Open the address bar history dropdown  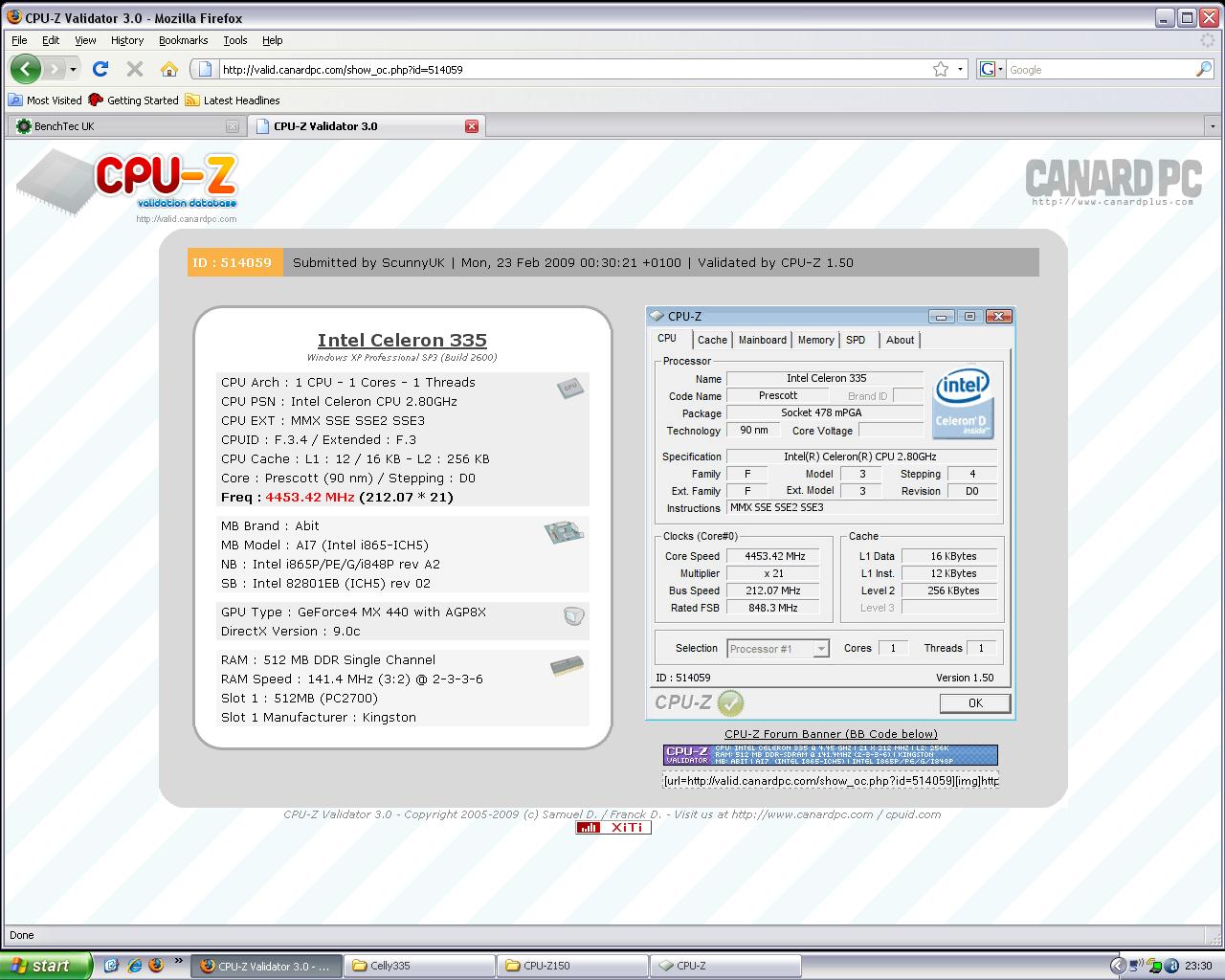tap(960, 69)
